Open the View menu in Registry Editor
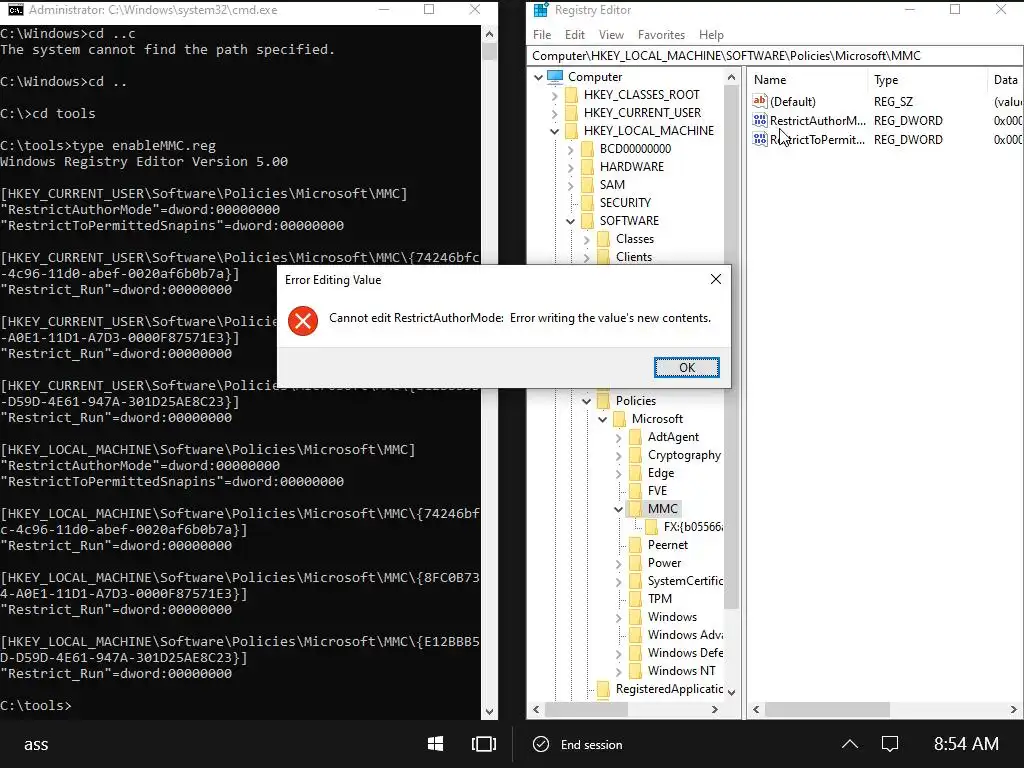The height and width of the screenshot is (768, 1024). click(611, 35)
